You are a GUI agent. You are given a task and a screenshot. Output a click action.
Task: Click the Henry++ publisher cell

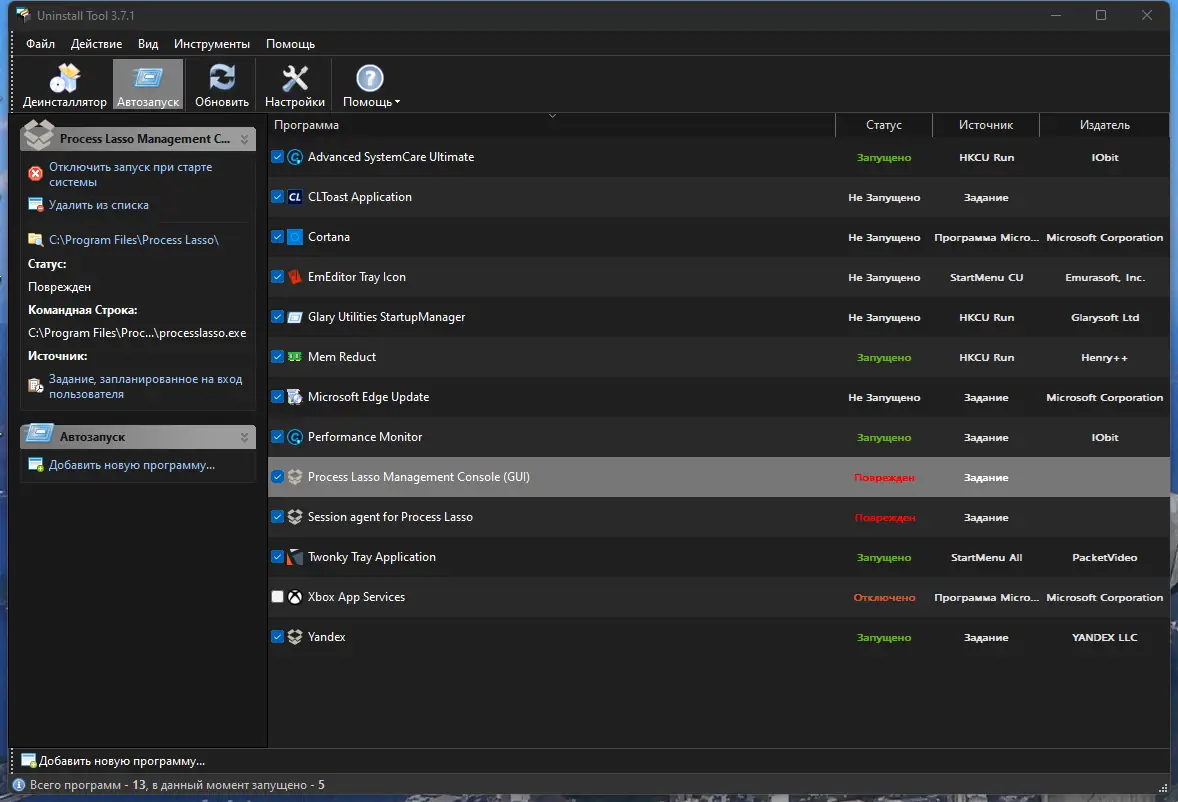coord(1104,357)
